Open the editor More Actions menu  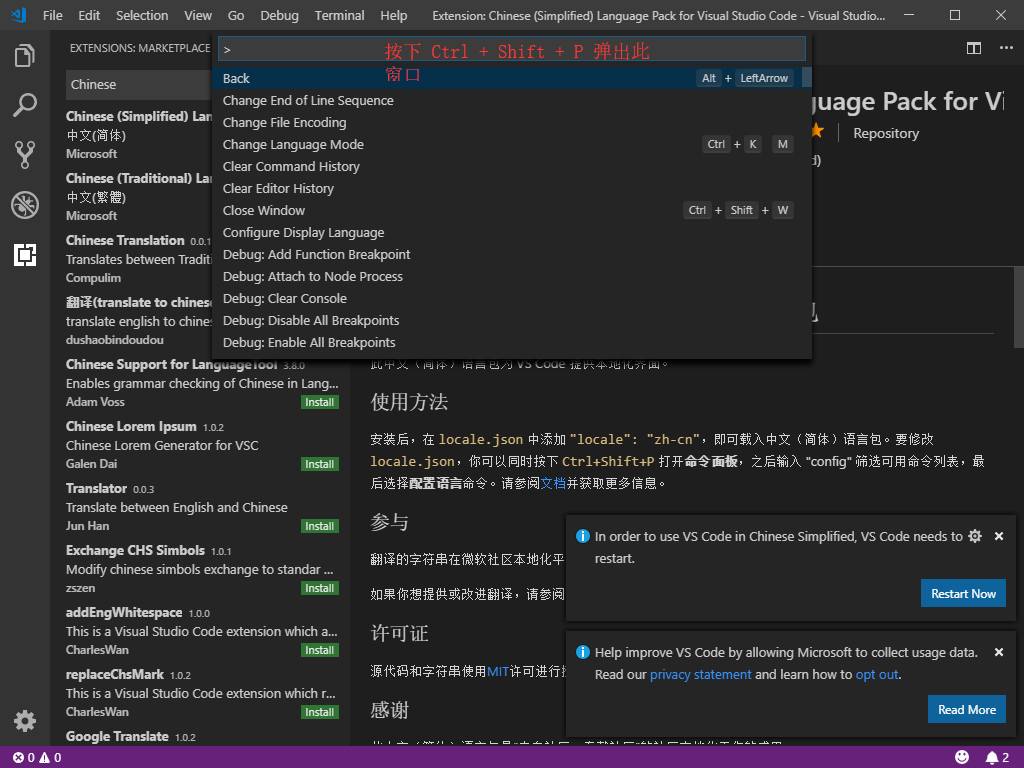(1006, 48)
